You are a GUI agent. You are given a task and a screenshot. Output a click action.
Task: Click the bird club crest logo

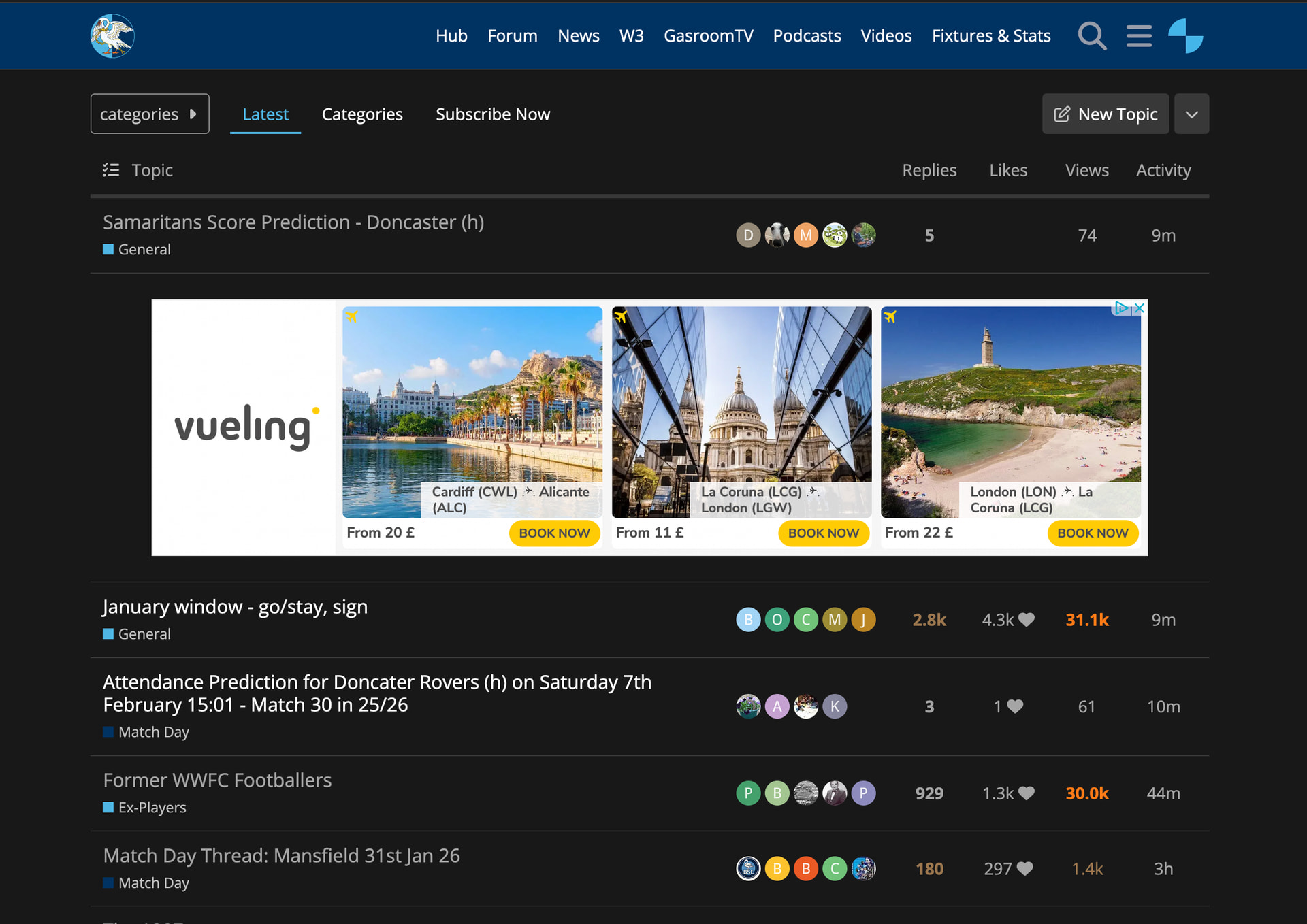112,36
